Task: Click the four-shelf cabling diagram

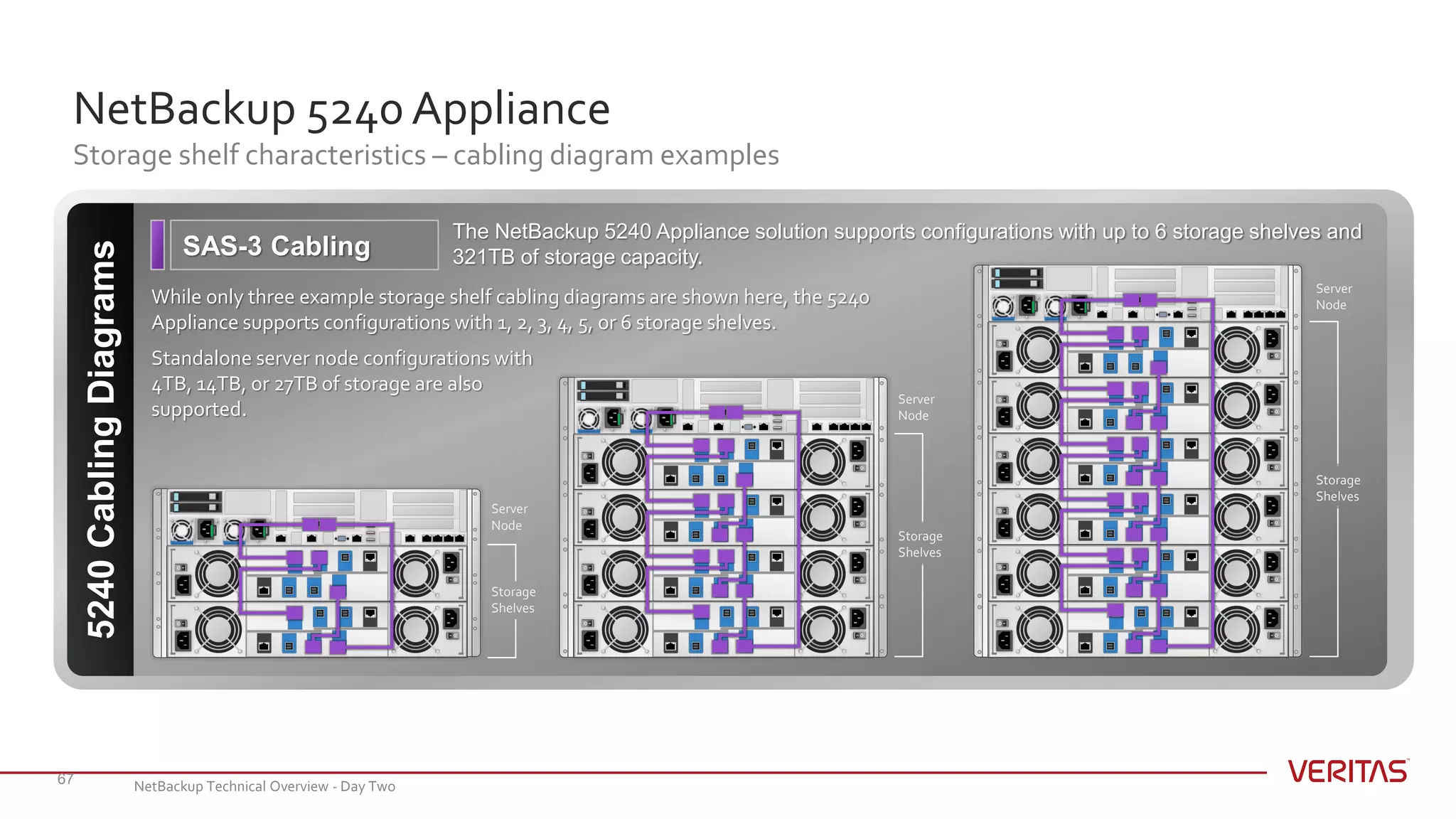Action: [723, 518]
